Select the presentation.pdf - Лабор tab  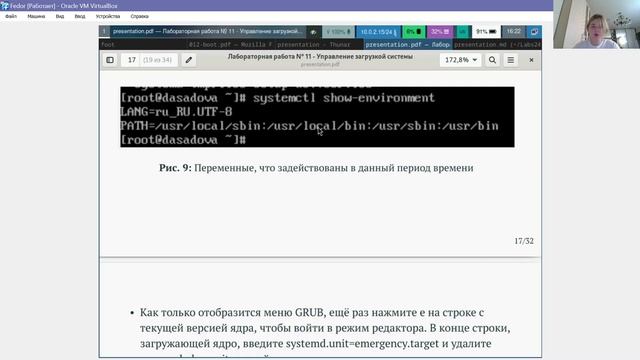[x=407, y=44]
